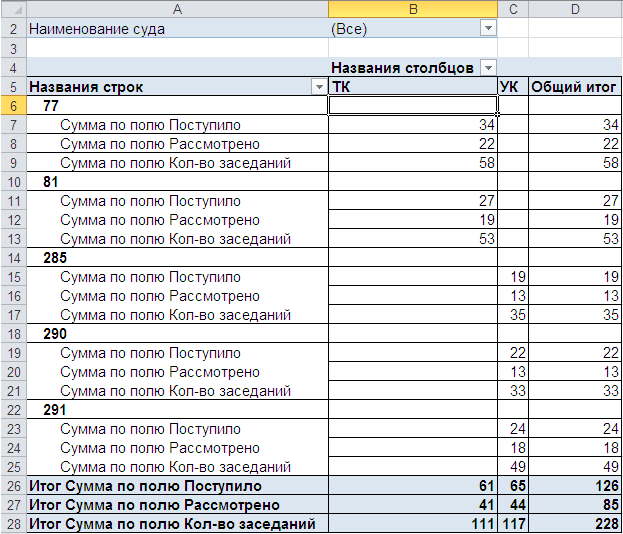Click grand total value 85
The image size is (623, 534).
tap(575, 505)
